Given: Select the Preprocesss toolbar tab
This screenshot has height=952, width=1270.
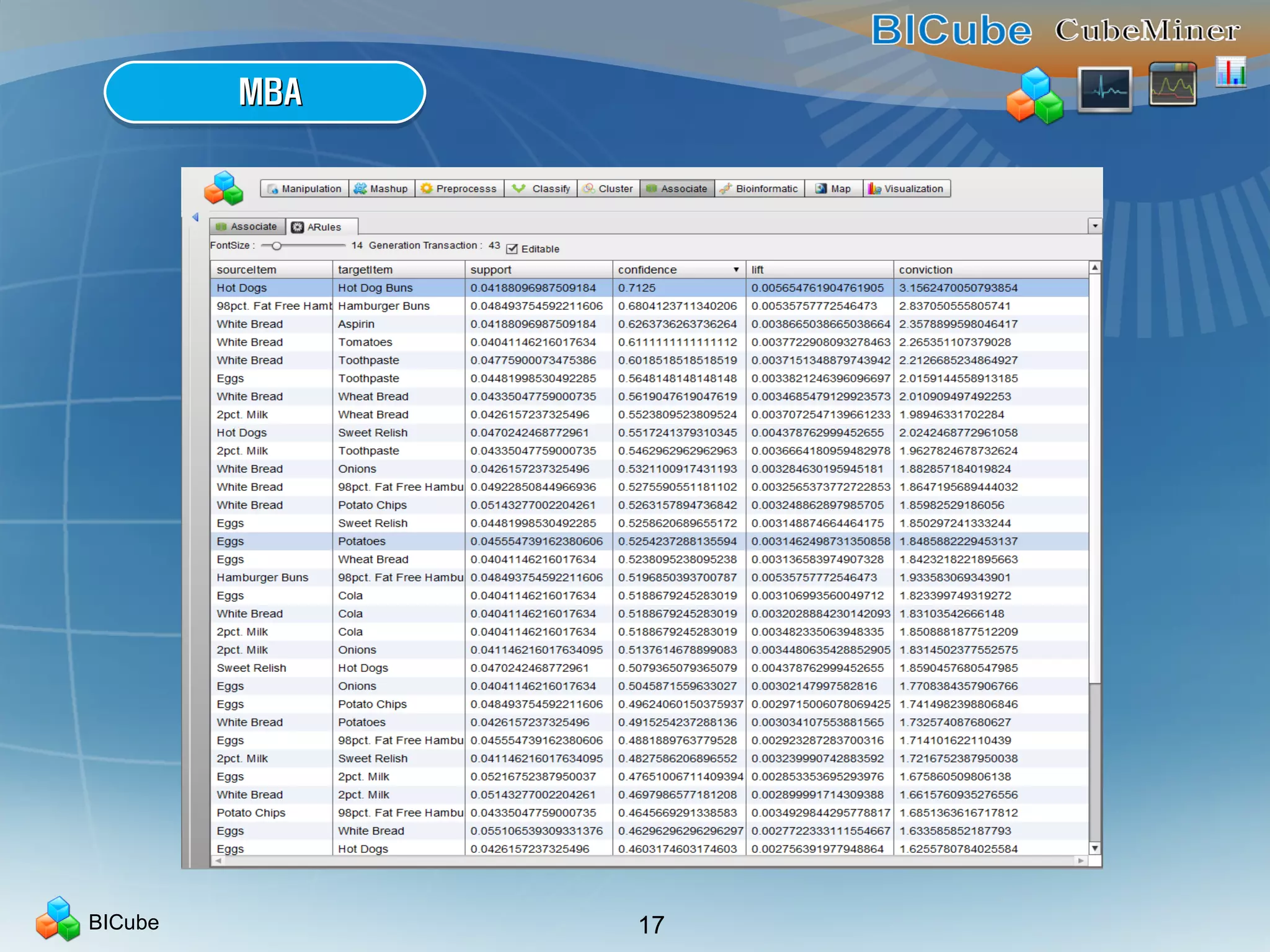Looking at the screenshot, I should tap(459, 188).
